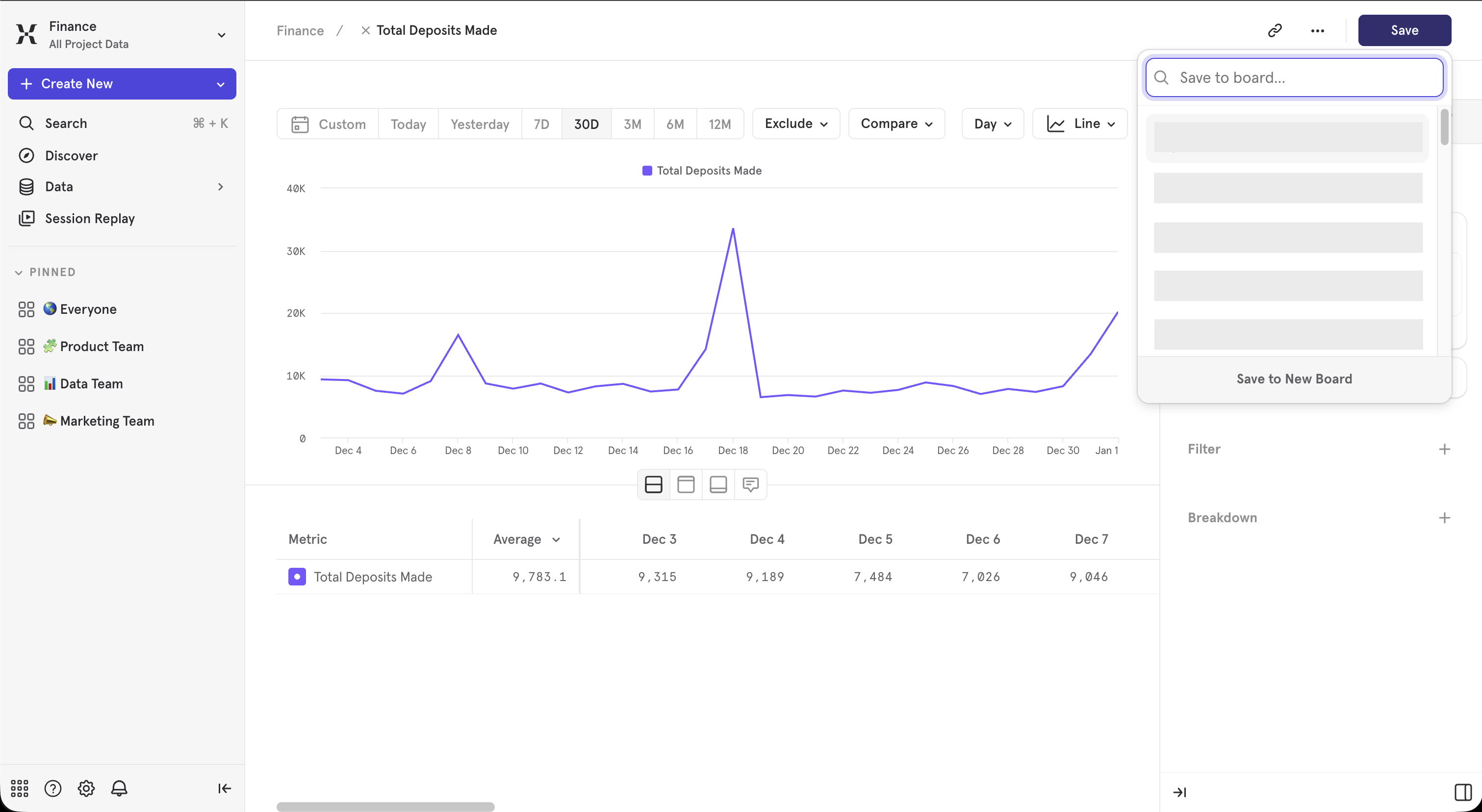This screenshot has width=1482, height=812.
Task: Select split chart and table view
Action: tap(654, 484)
